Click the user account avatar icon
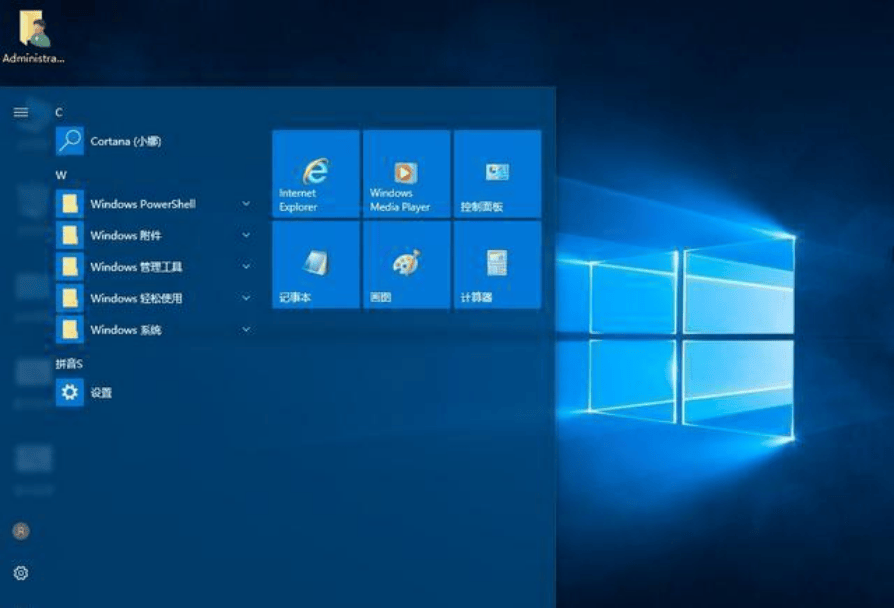The height and width of the screenshot is (608, 895). (20, 531)
